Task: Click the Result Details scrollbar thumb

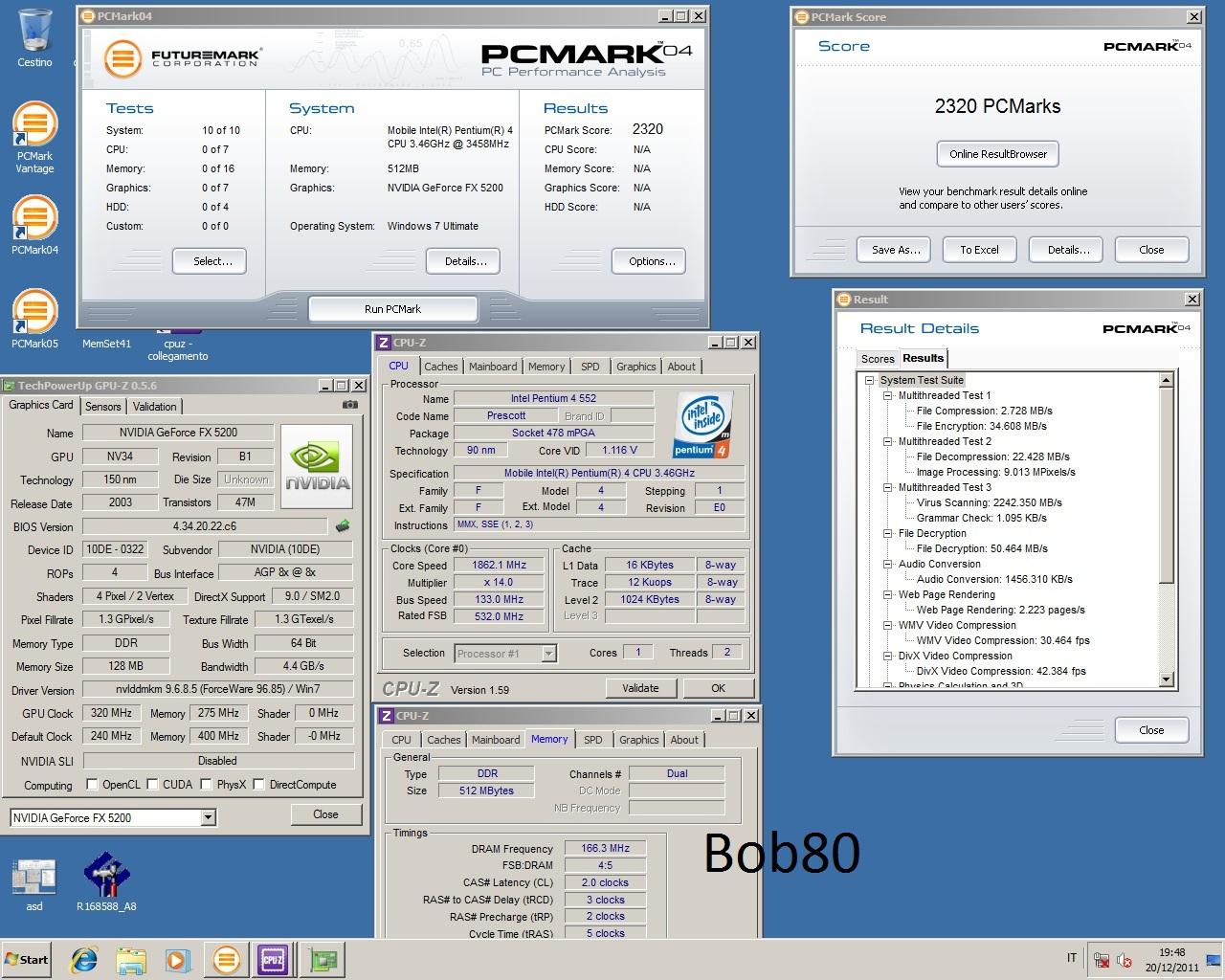Action: click(1166, 485)
